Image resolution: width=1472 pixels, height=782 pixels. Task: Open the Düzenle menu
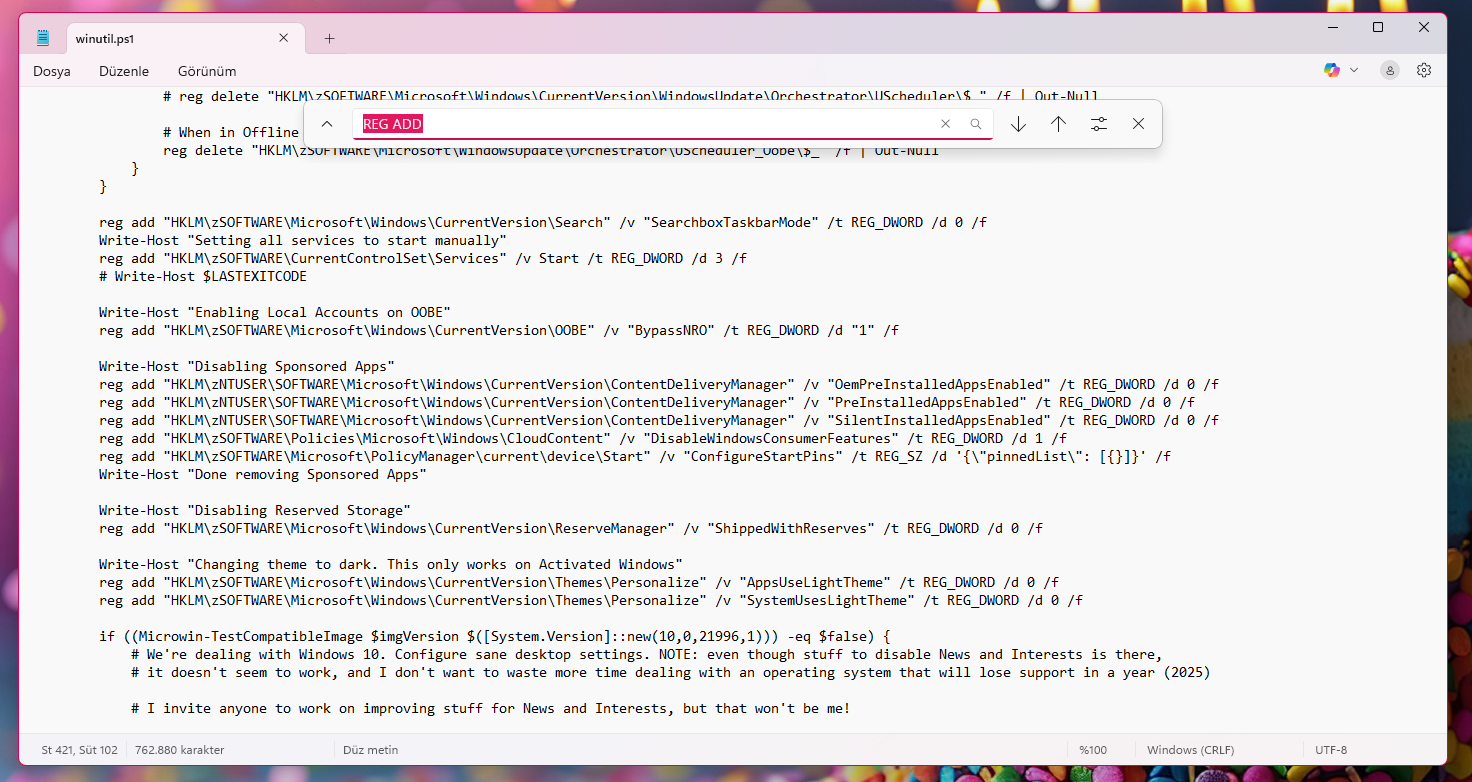tap(124, 71)
